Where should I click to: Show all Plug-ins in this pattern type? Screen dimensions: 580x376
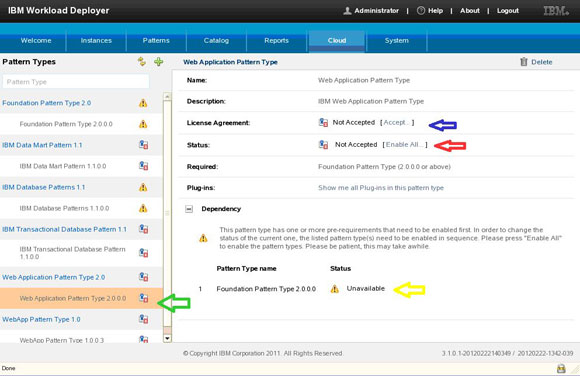coord(381,188)
